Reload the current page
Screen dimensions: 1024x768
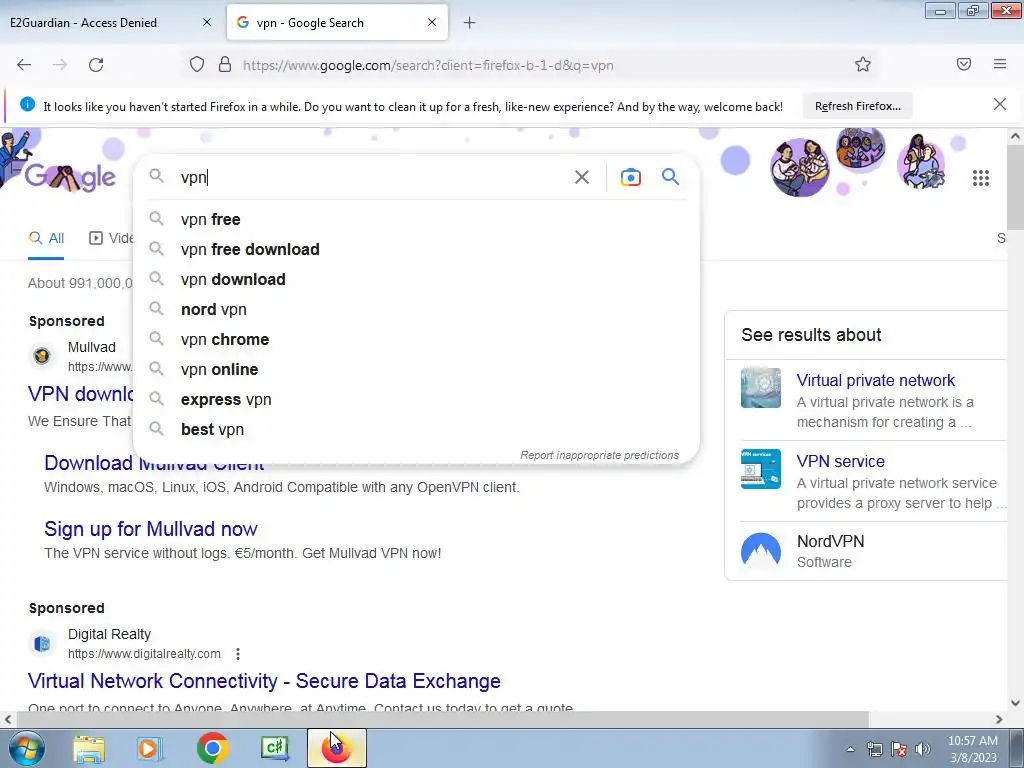click(96, 65)
